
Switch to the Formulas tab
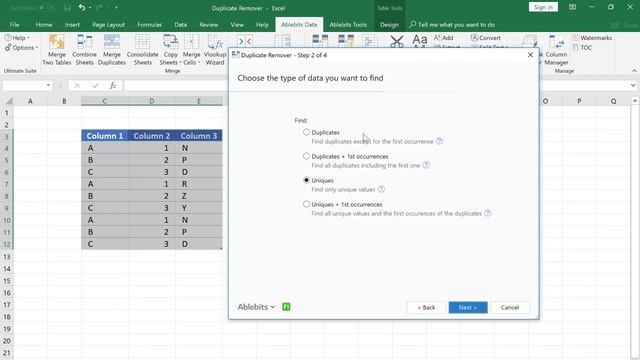click(x=149, y=24)
